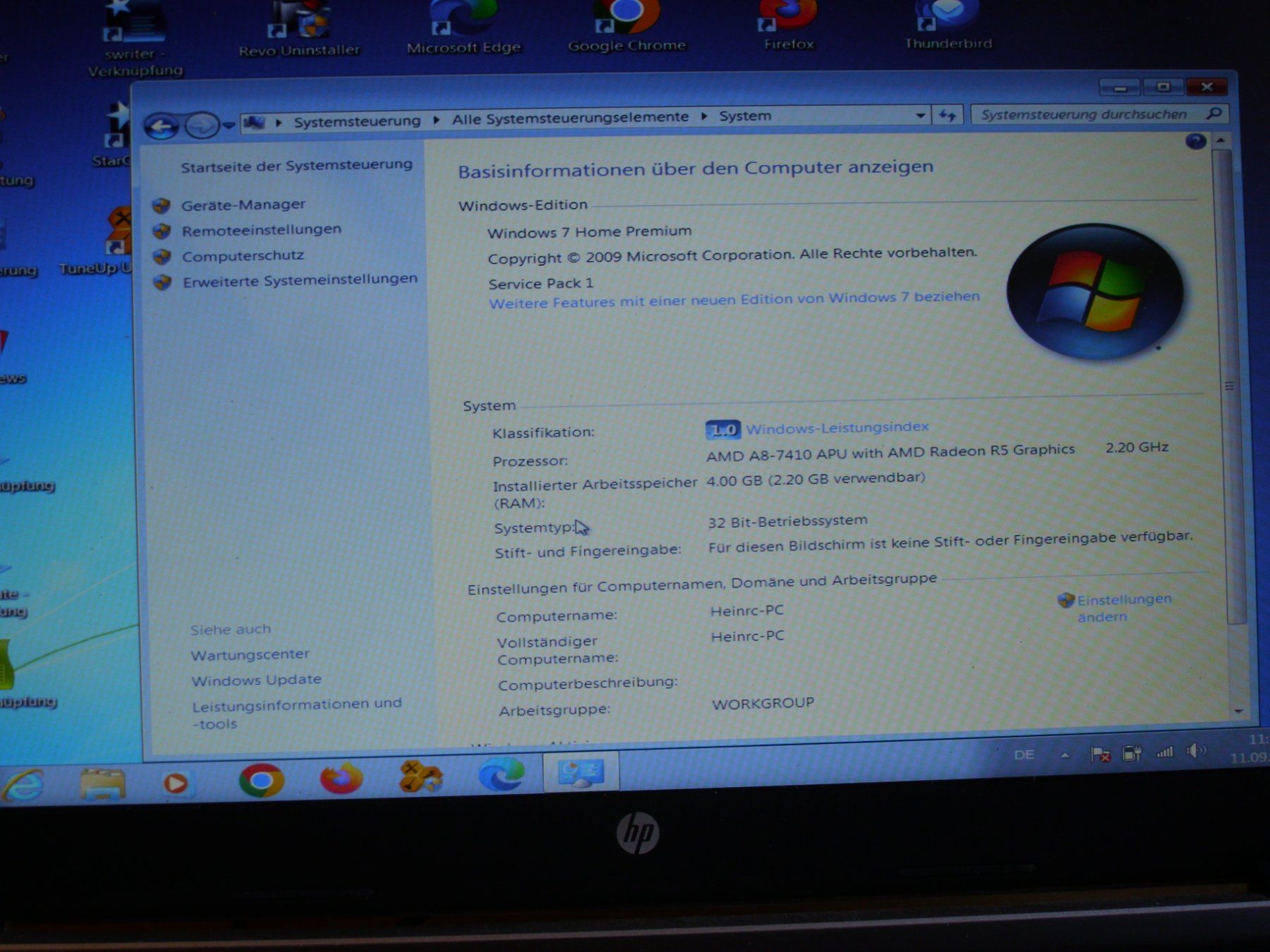
Task: Open Thunderbird desktop shortcut
Action: point(948,25)
